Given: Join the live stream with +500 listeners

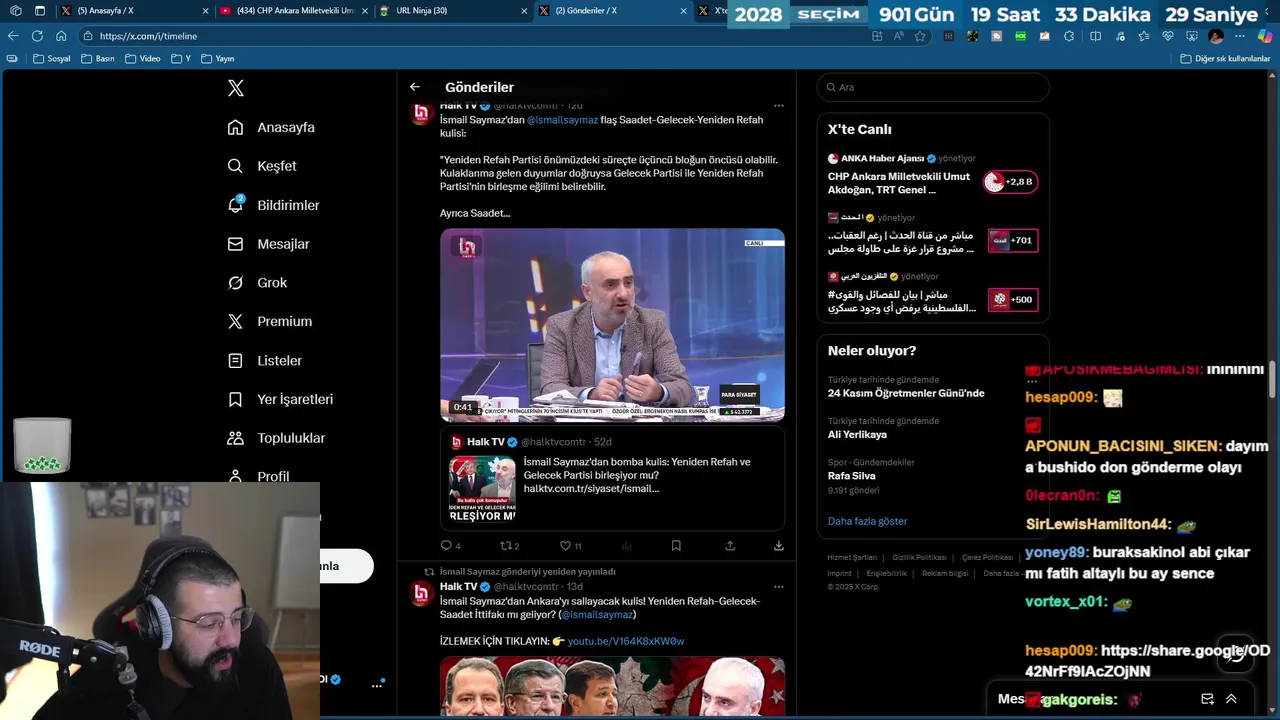Looking at the screenshot, I should coord(1013,299).
